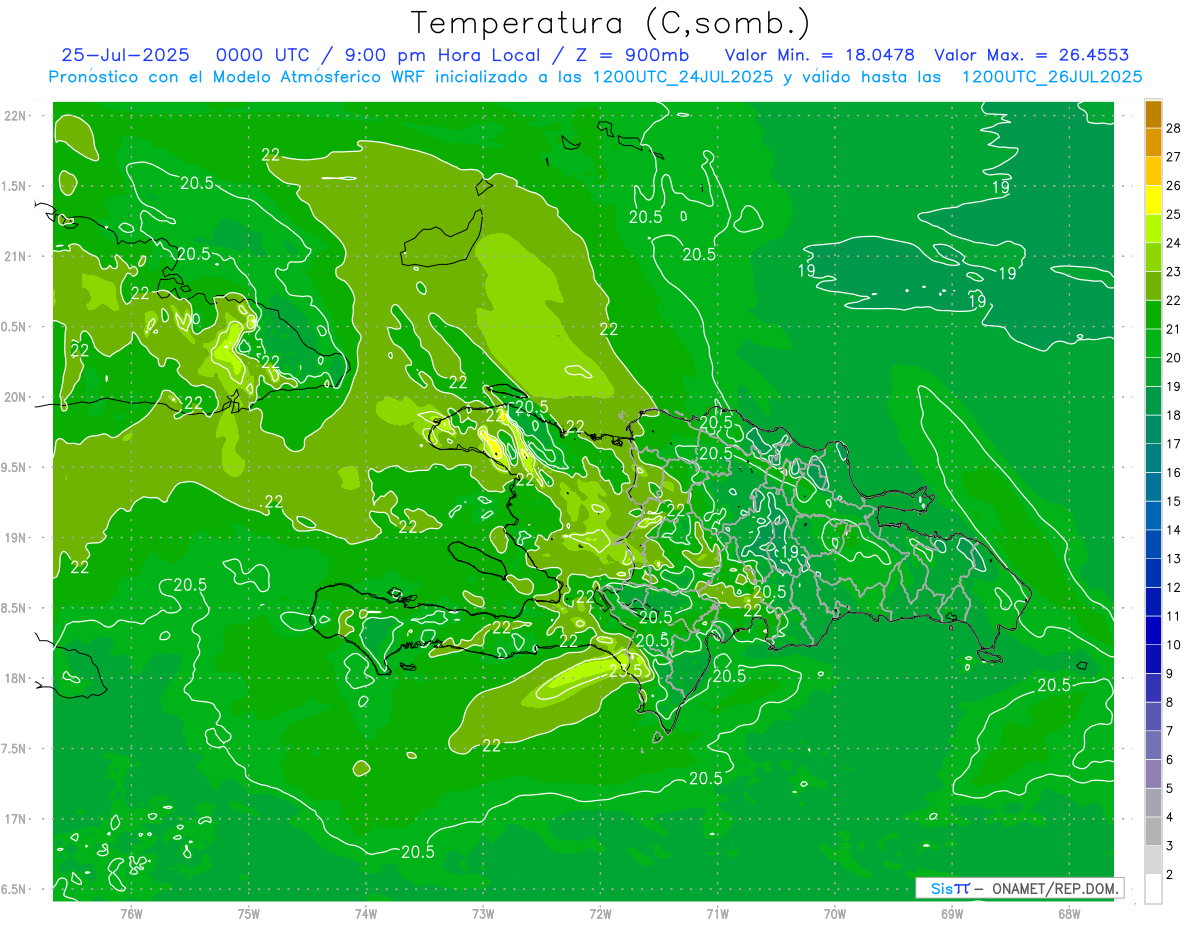This screenshot has height=927, width=1200.
Task: Click the '69W' longitude axis label
Action: pos(952,914)
